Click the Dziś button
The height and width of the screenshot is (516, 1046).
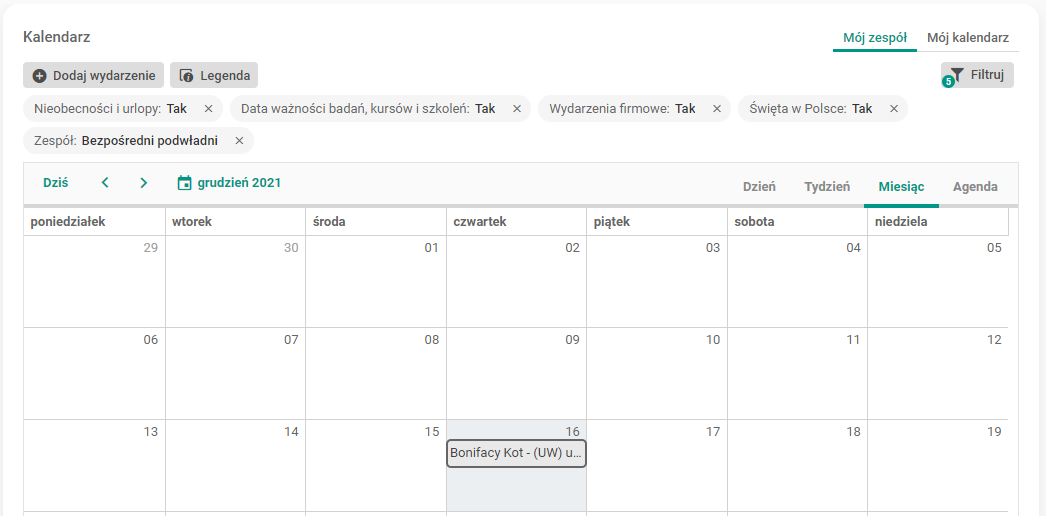click(56, 183)
